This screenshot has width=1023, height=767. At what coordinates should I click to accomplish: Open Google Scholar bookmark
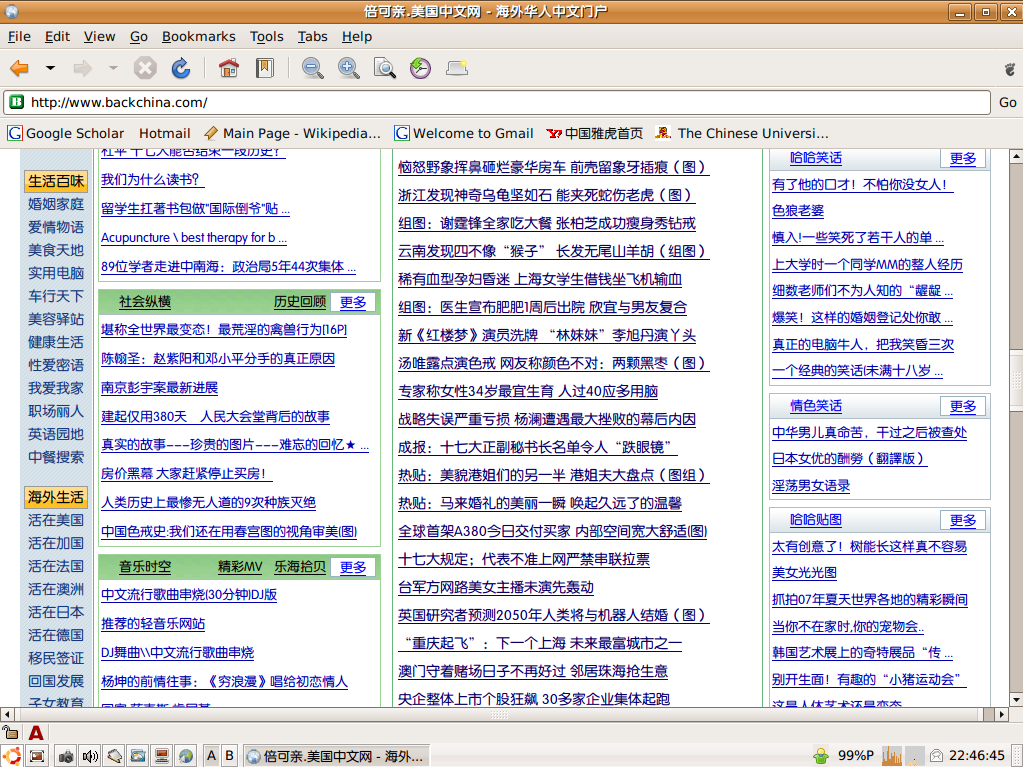66,133
